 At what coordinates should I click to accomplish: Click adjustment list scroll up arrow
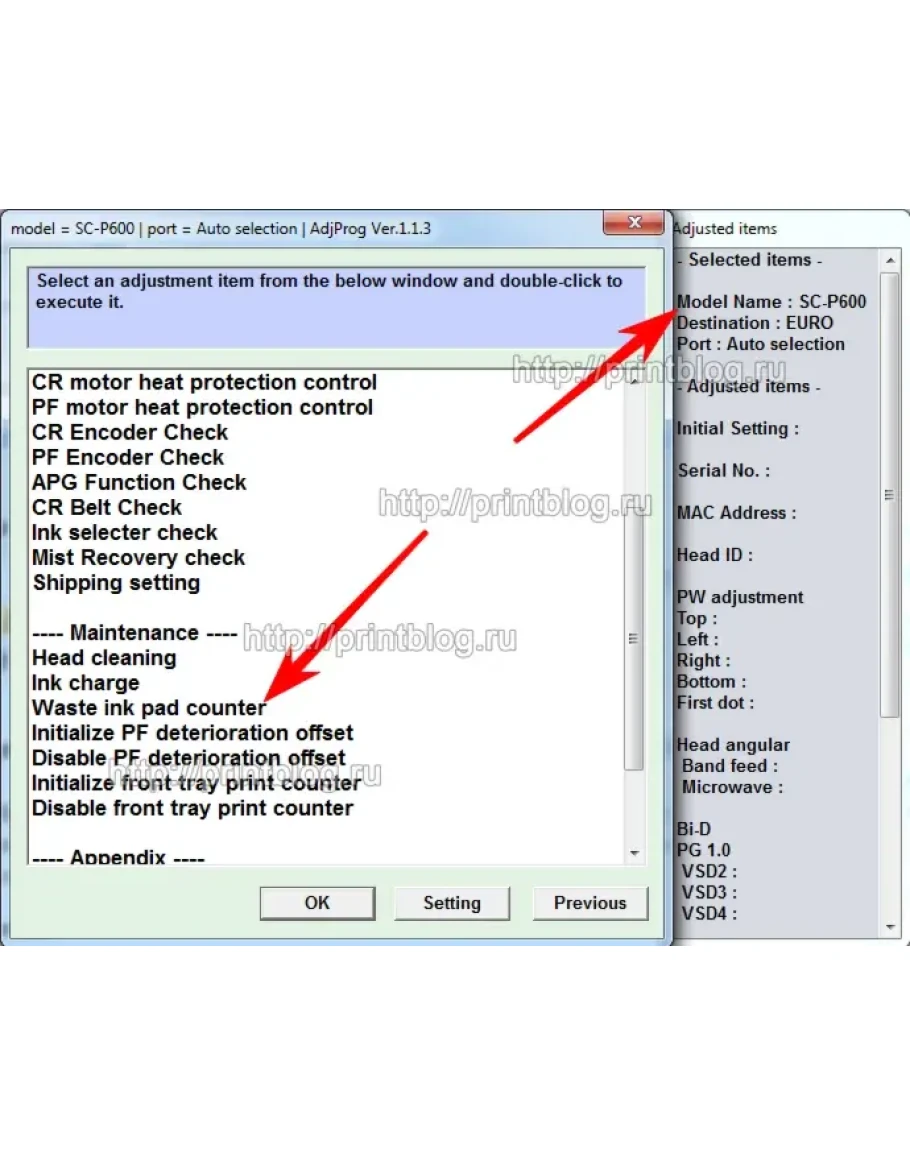pos(634,380)
